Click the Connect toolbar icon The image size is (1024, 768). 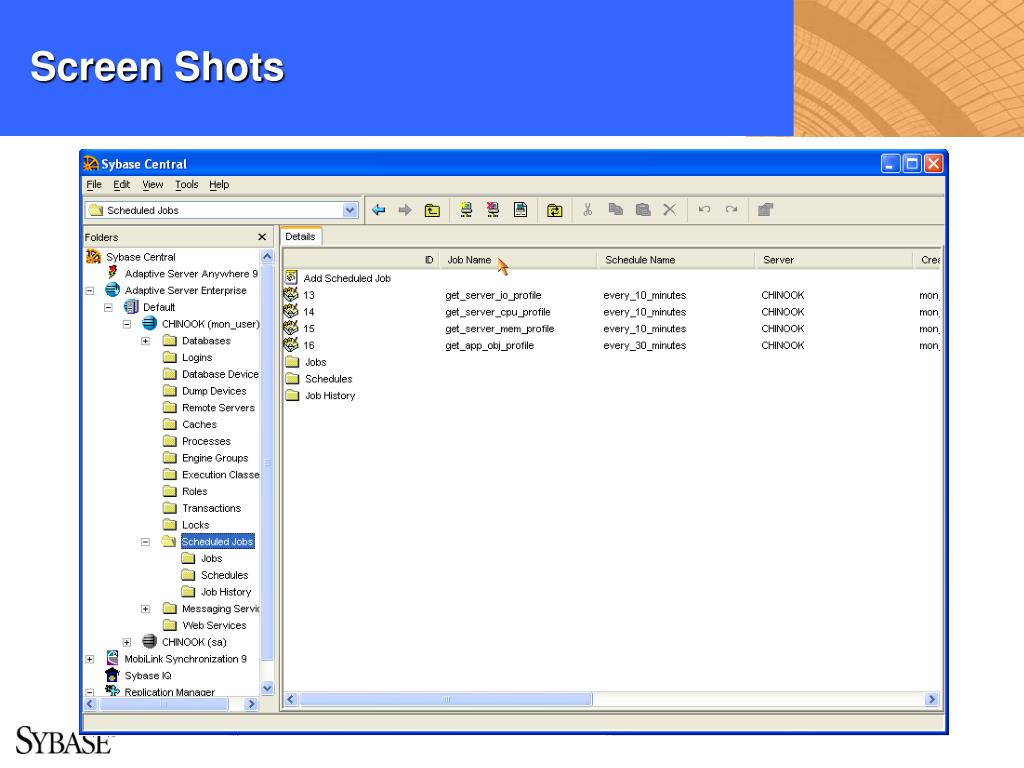(466, 210)
